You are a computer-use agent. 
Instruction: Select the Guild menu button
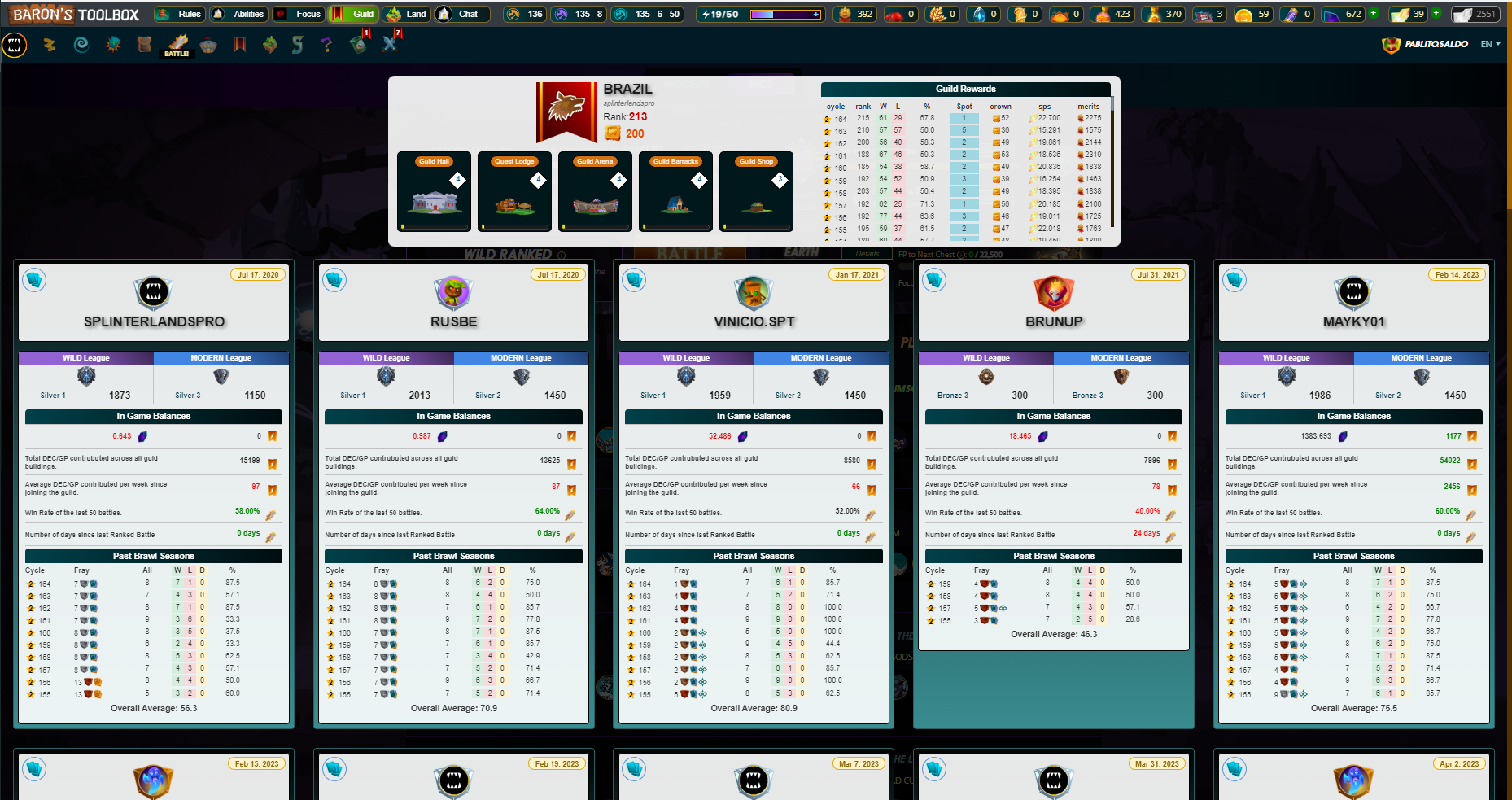tap(353, 14)
